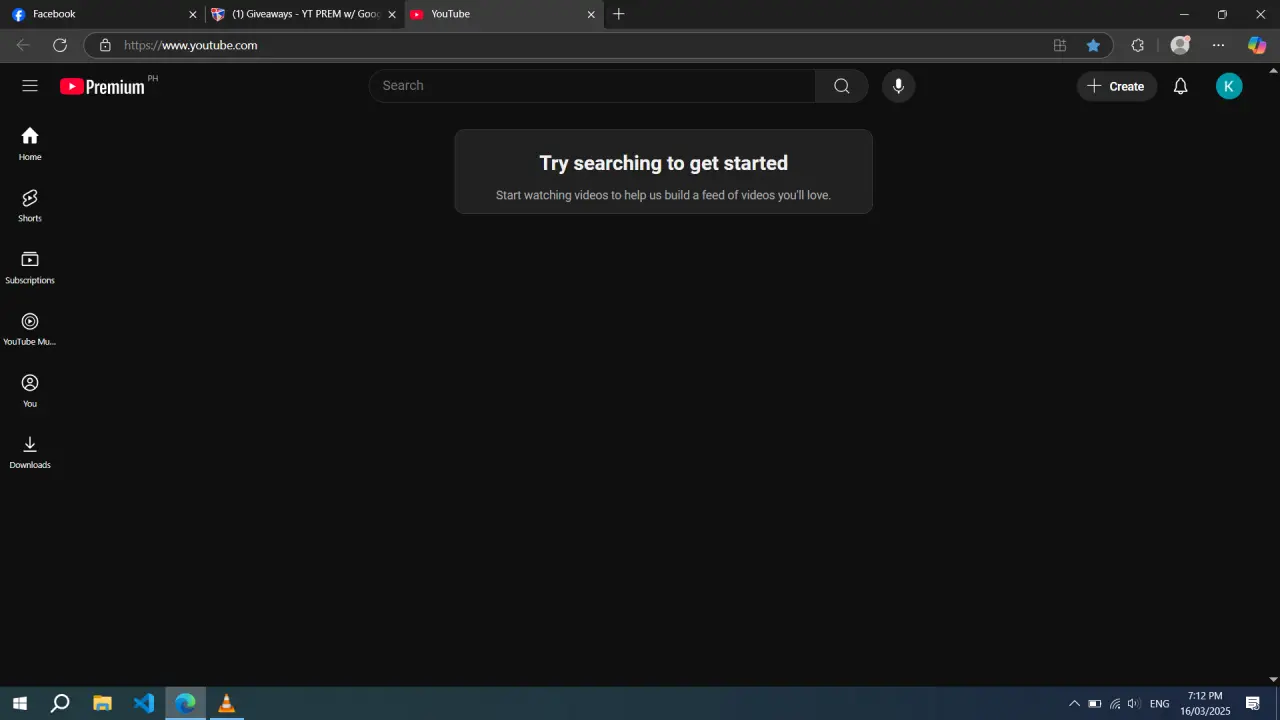The image size is (1280, 720).
Task: Click the page scrollbar down arrow
Action: click(1274, 679)
